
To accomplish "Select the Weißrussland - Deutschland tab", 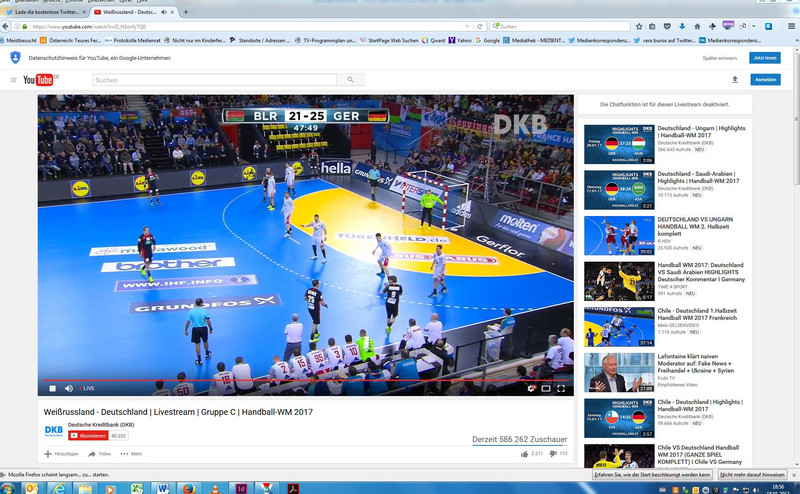I will coord(129,12).
